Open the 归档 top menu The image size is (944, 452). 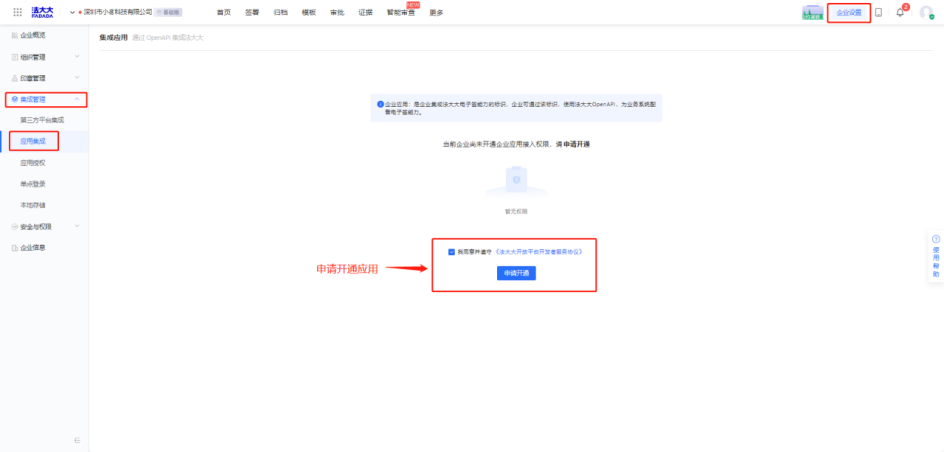coord(281,12)
